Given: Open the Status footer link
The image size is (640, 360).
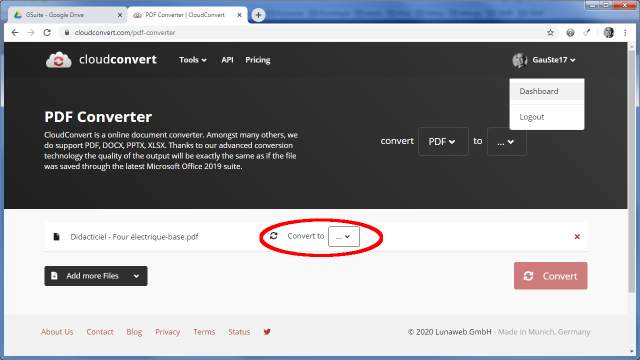Looking at the screenshot, I should tap(239, 332).
